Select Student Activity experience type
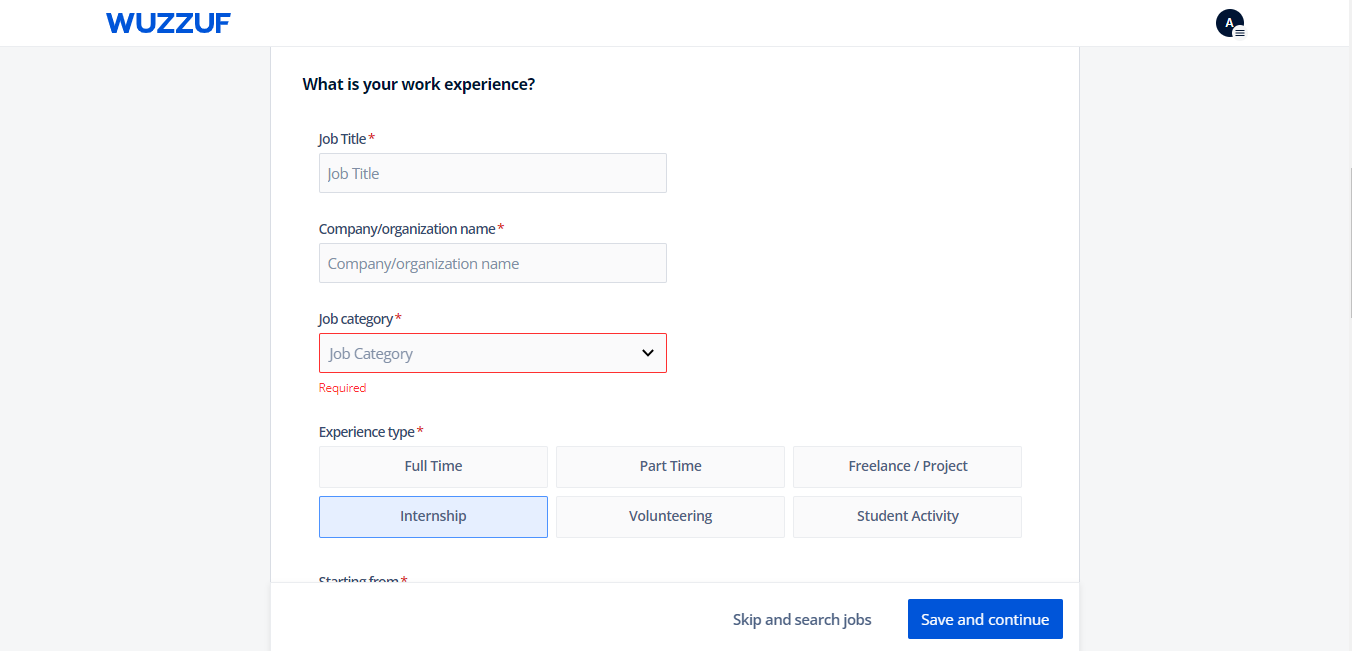 click(x=907, y=516)
